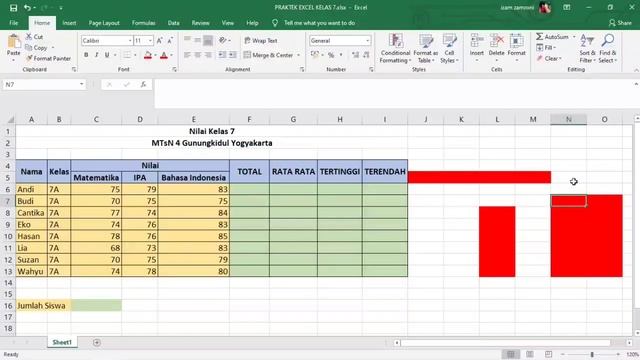
Task: Click the Name Box showing N7
Action: [x=44, y=84]
